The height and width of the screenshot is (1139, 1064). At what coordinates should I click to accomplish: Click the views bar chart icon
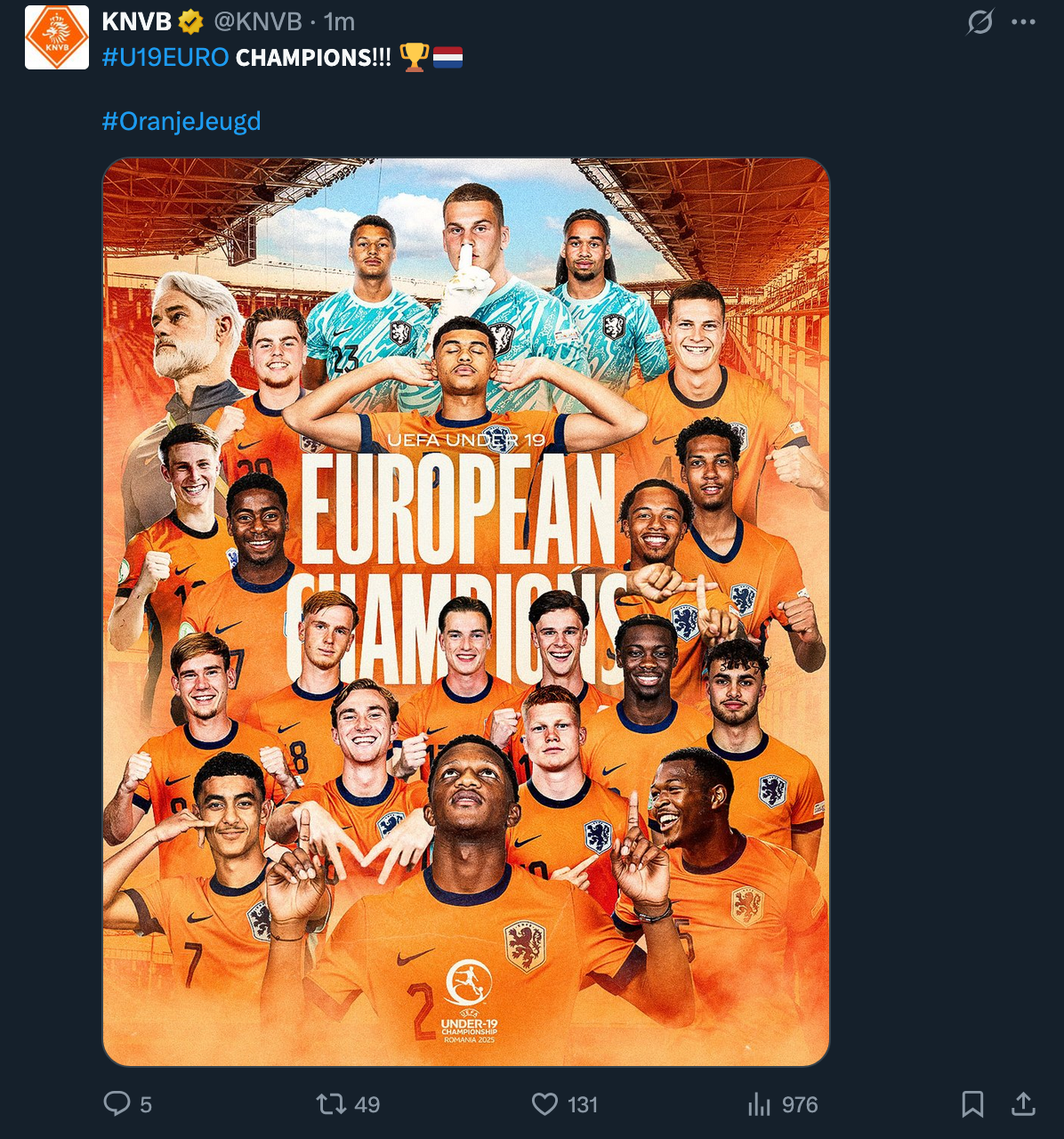pos(759,1104)
